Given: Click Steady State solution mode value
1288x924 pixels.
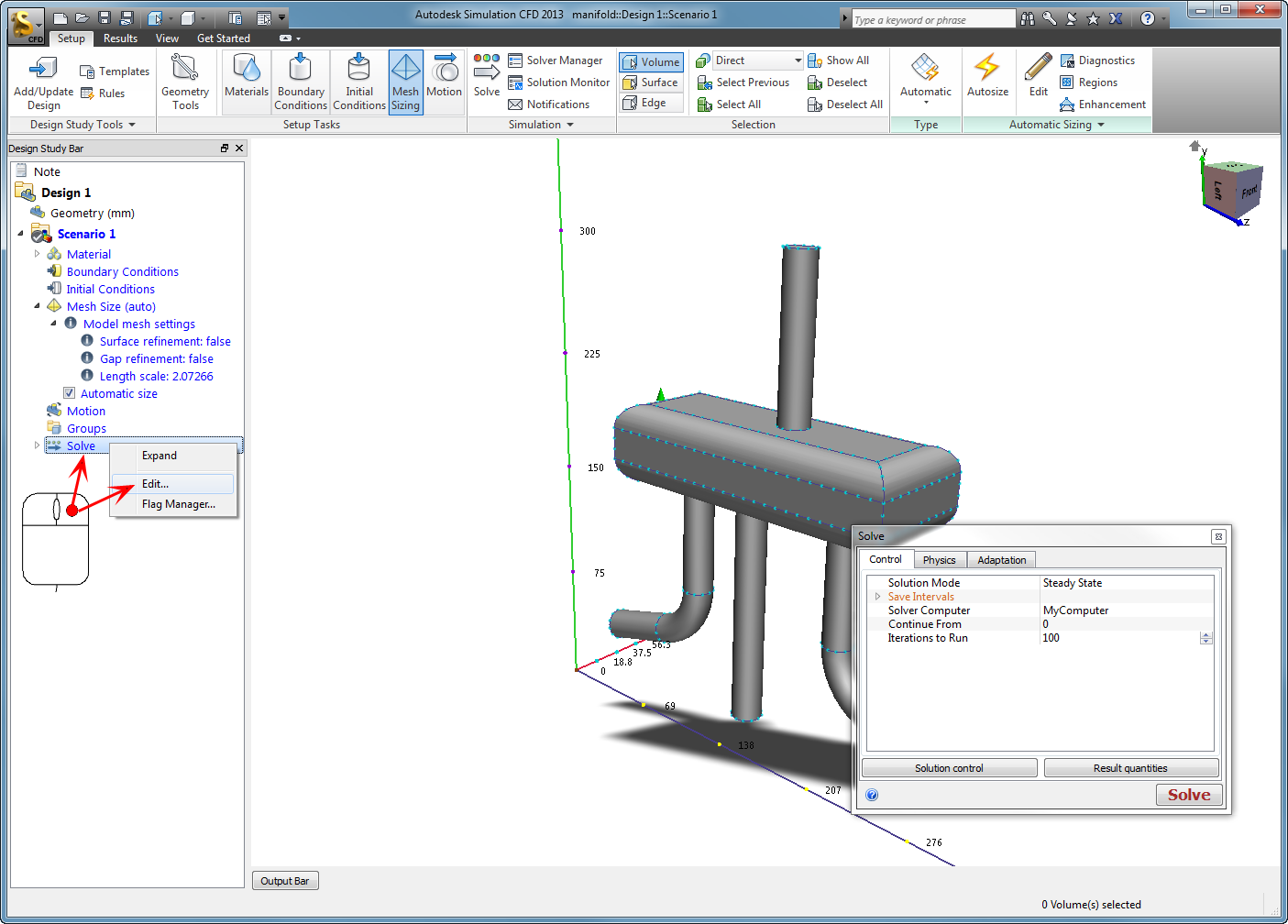Looking at the screenshot, I should tap(1073, 583).
